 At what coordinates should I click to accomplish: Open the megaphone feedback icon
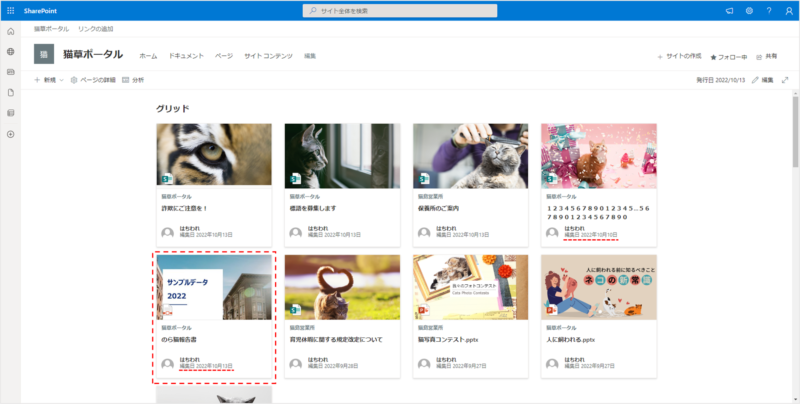point(729,10)
